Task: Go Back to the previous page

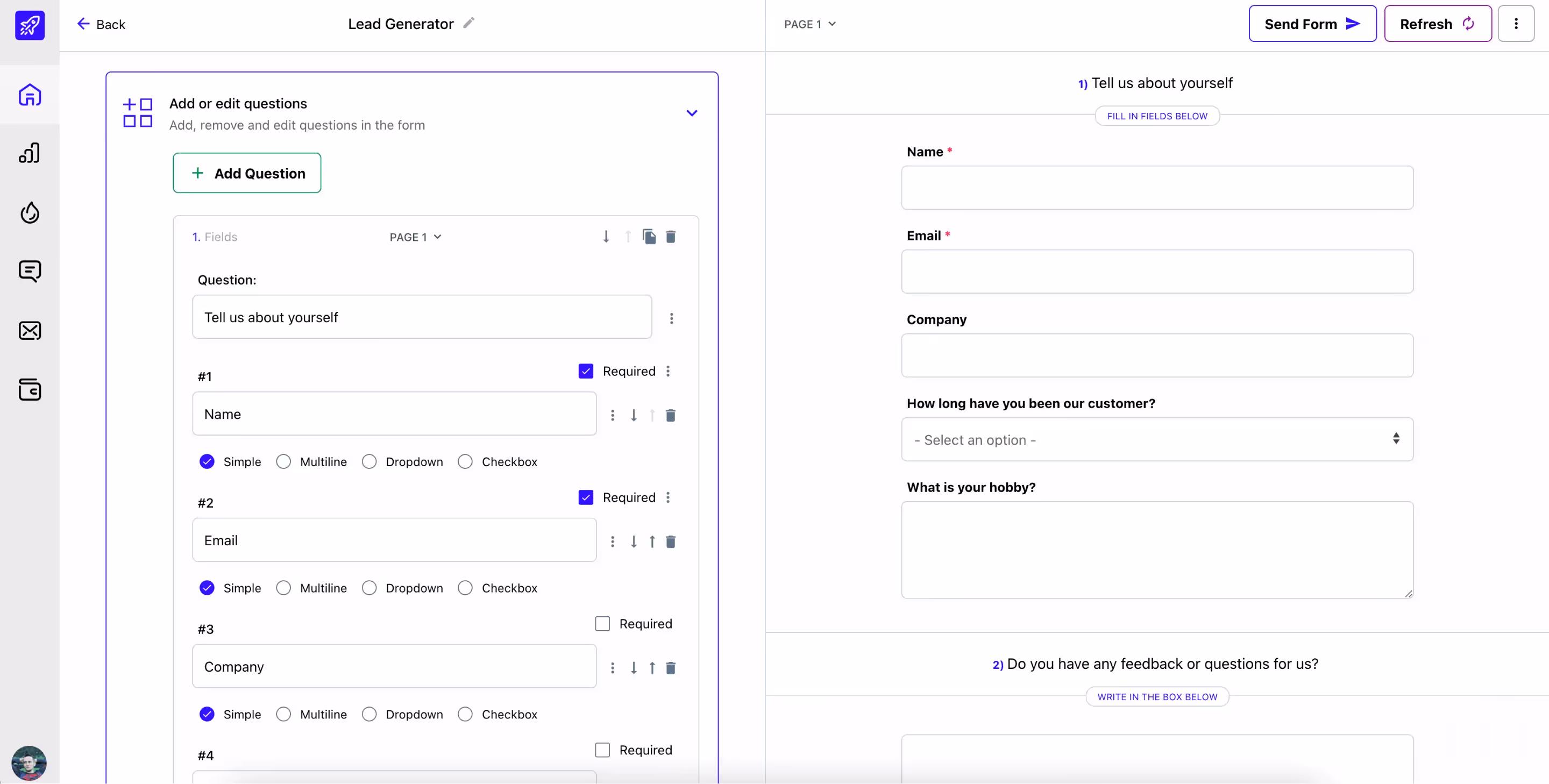Action: click(x=101, y=24)
